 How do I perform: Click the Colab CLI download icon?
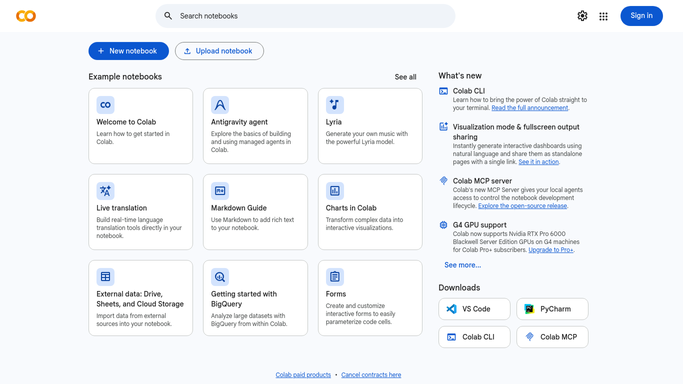coord(451,337)
